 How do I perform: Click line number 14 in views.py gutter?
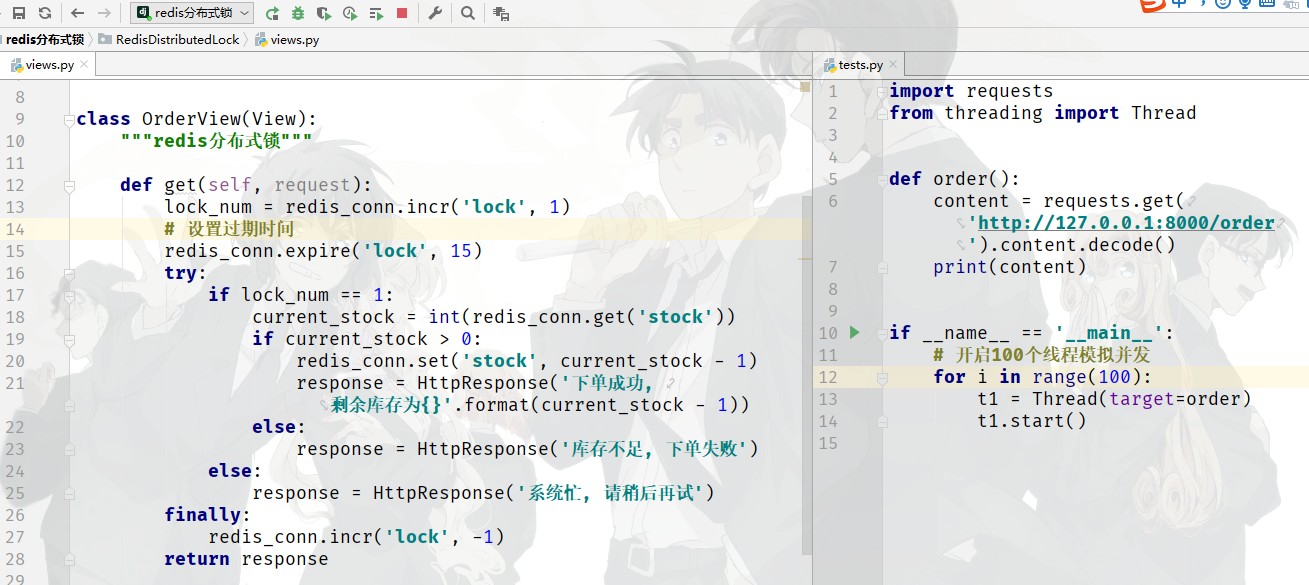15,229
